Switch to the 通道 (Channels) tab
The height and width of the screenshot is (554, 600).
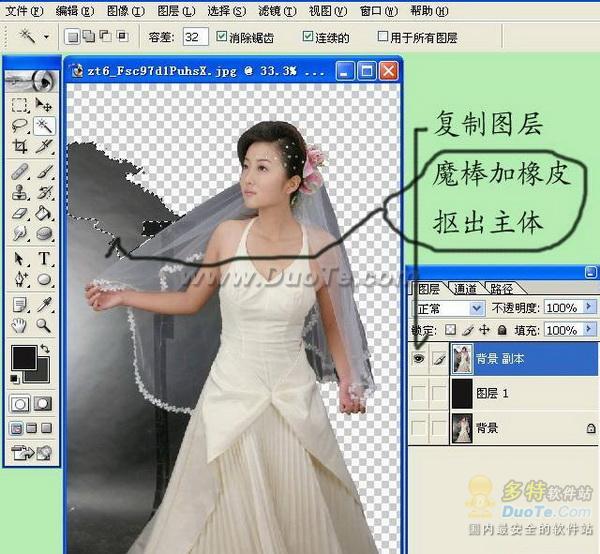pyautogui.click(x=465, y=289)
